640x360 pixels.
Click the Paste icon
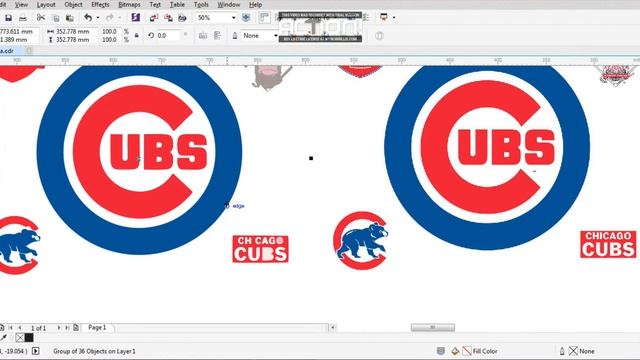(70, 18)
